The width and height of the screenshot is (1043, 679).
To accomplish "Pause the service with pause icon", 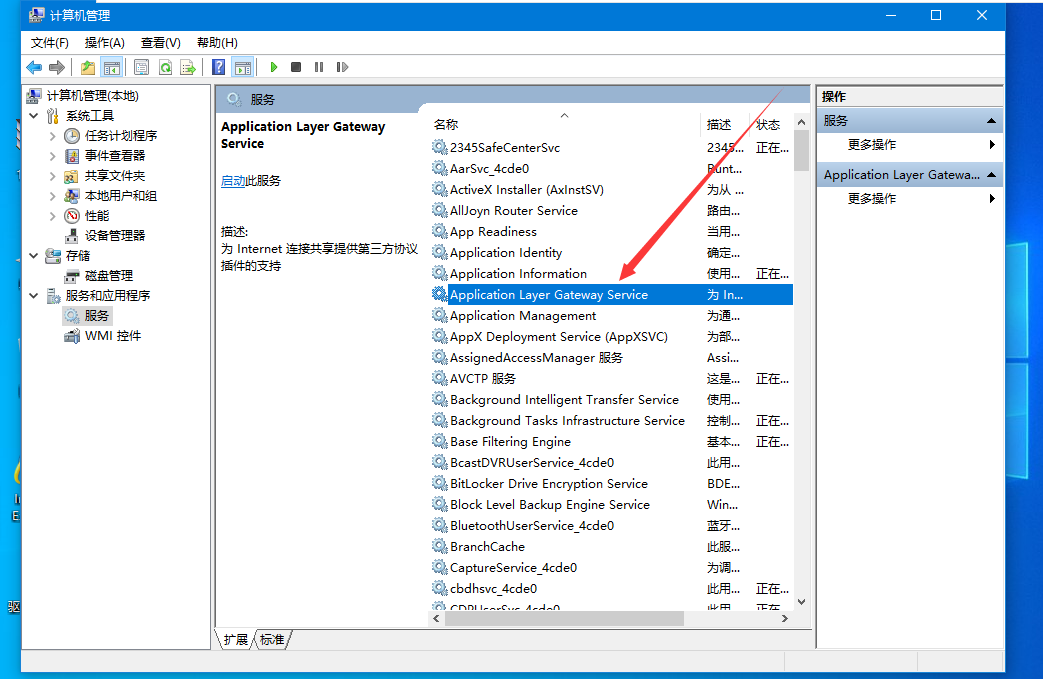I will click(x=319, y=67).
